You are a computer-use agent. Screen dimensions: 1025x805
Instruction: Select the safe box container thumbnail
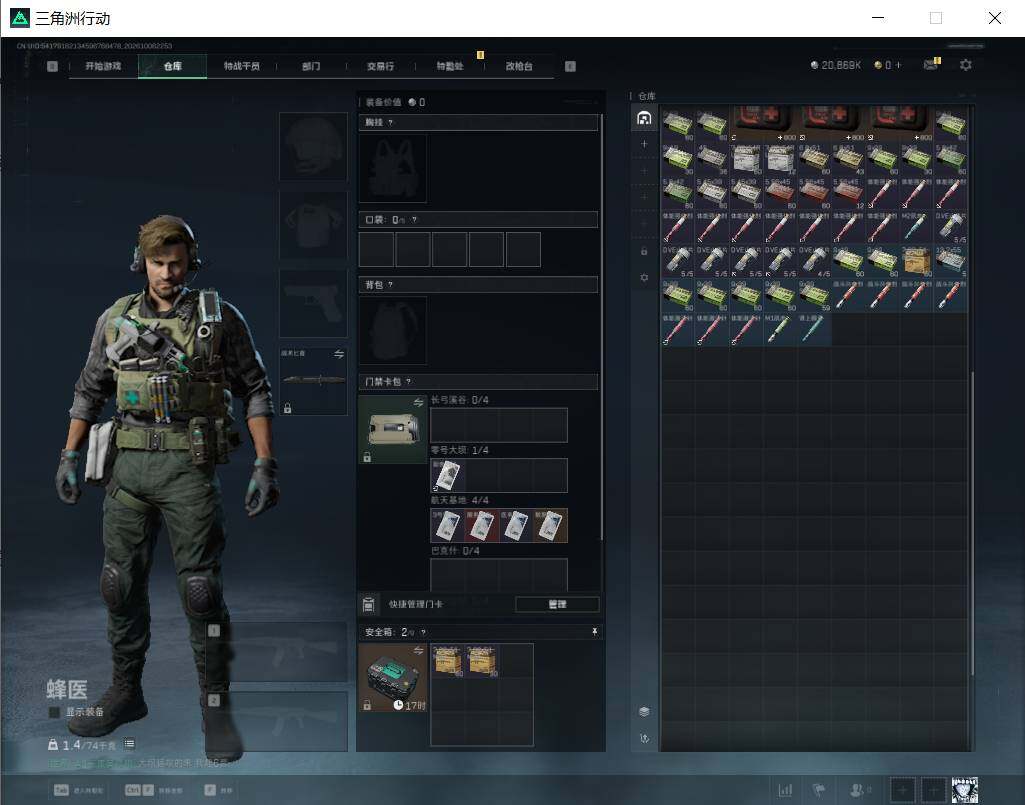pyautogui.click(x=393, y=678)
